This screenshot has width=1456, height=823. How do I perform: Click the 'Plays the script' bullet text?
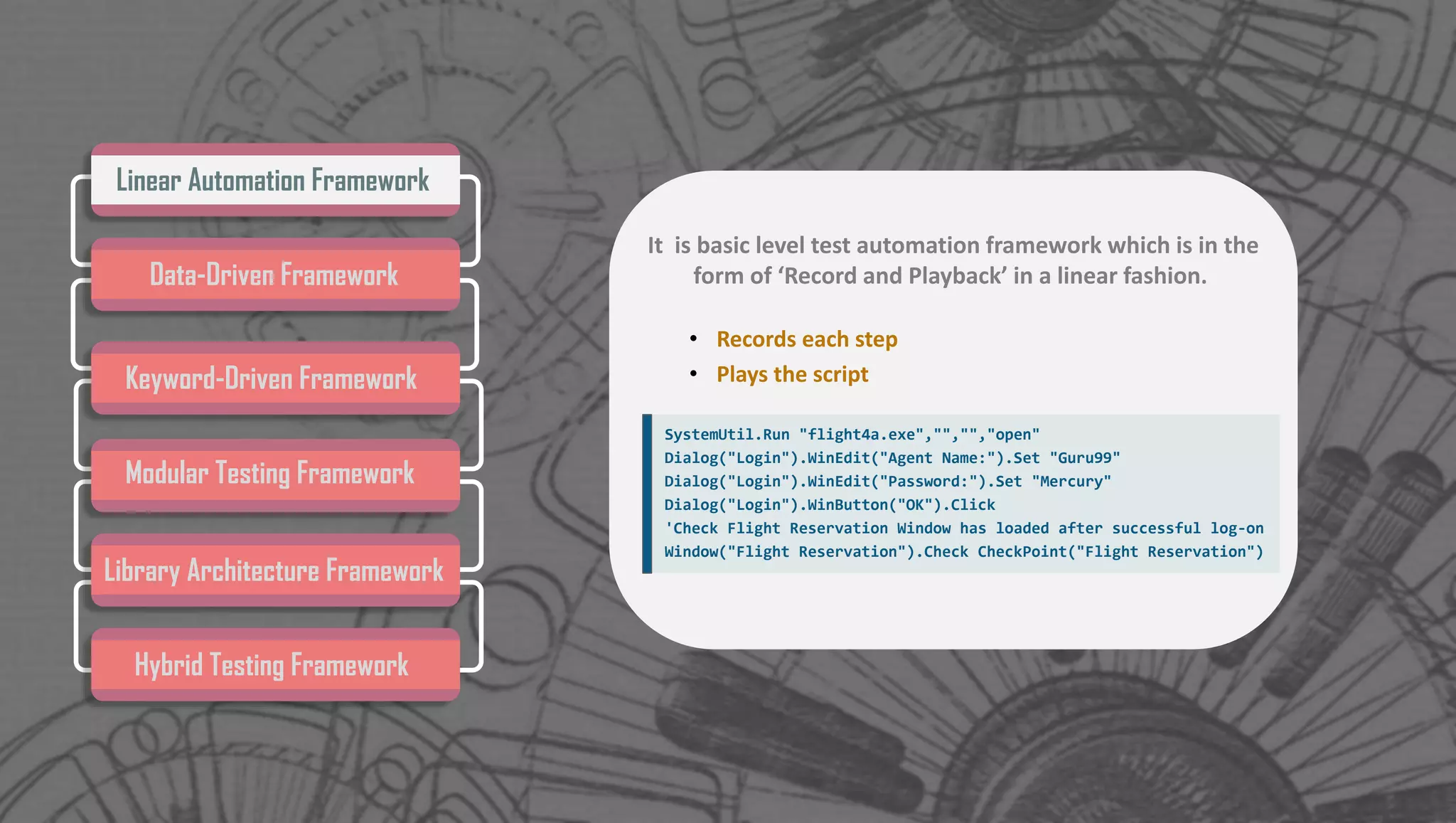(x=792, y=374)
